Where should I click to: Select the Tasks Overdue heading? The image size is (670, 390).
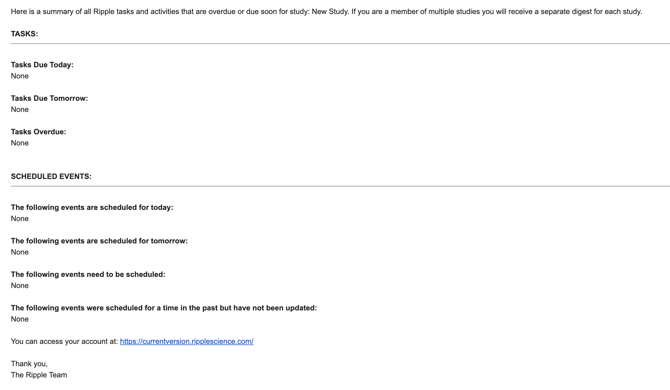click(38, 132)
